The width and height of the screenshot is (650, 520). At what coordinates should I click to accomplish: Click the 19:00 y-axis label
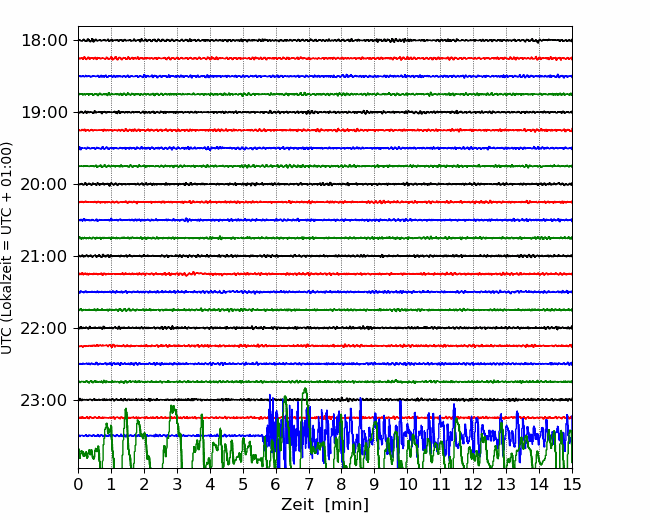(44, 112)
